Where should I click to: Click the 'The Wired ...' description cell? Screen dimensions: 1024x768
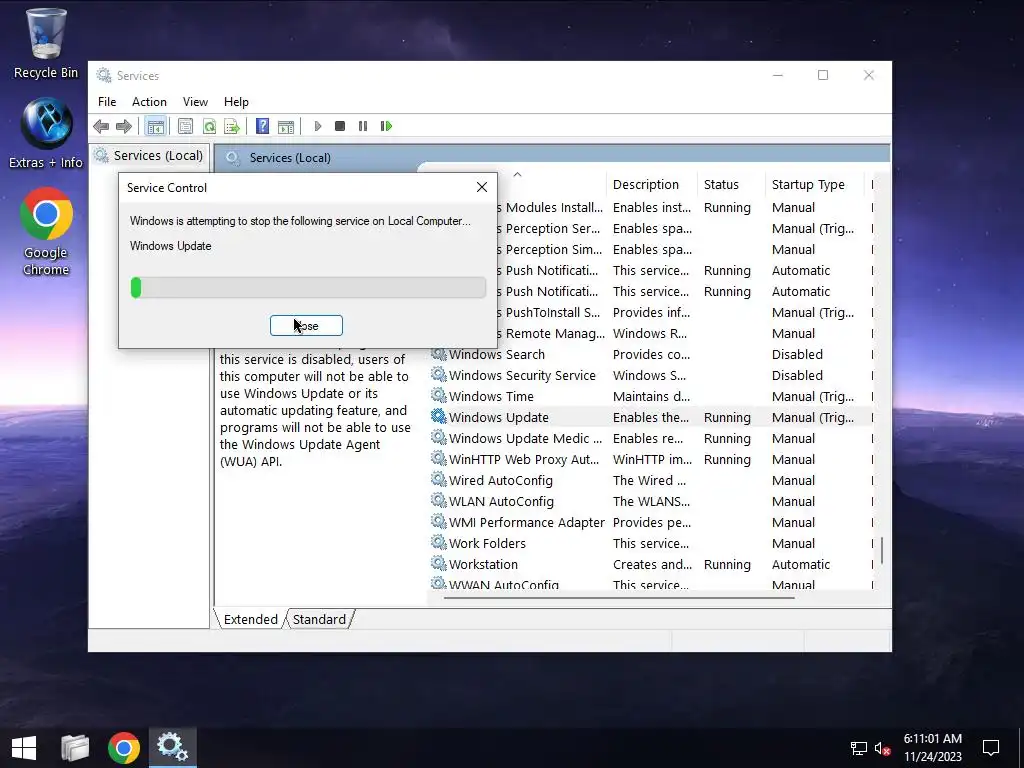[649, 480]
